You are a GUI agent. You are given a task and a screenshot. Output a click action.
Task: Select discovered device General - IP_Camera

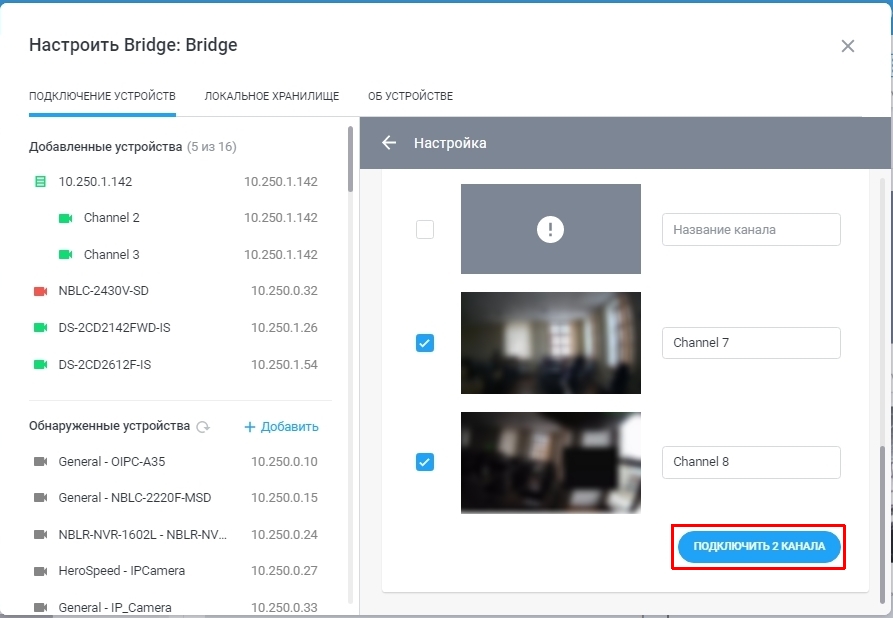[x=175, y=608]
